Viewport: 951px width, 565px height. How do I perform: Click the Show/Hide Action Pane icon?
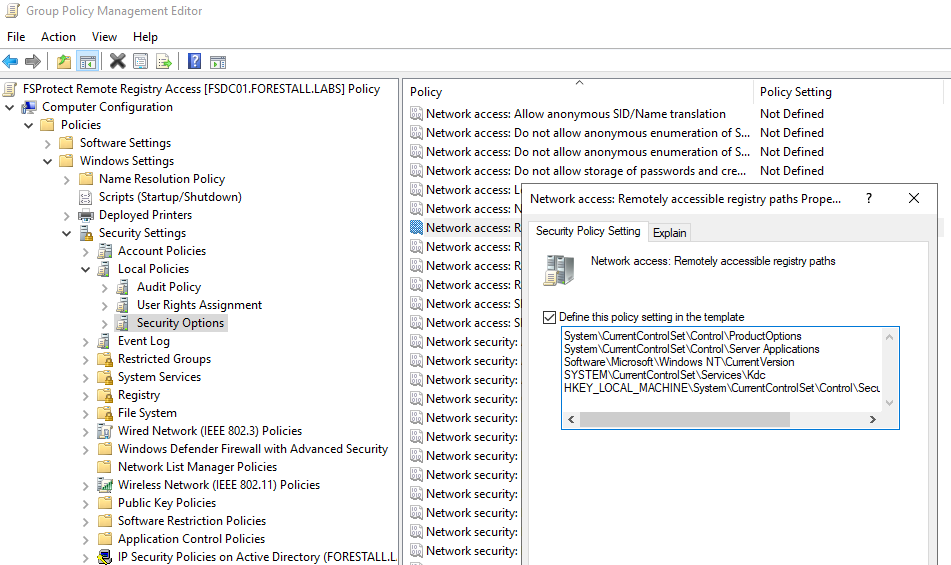pos(217,61)
